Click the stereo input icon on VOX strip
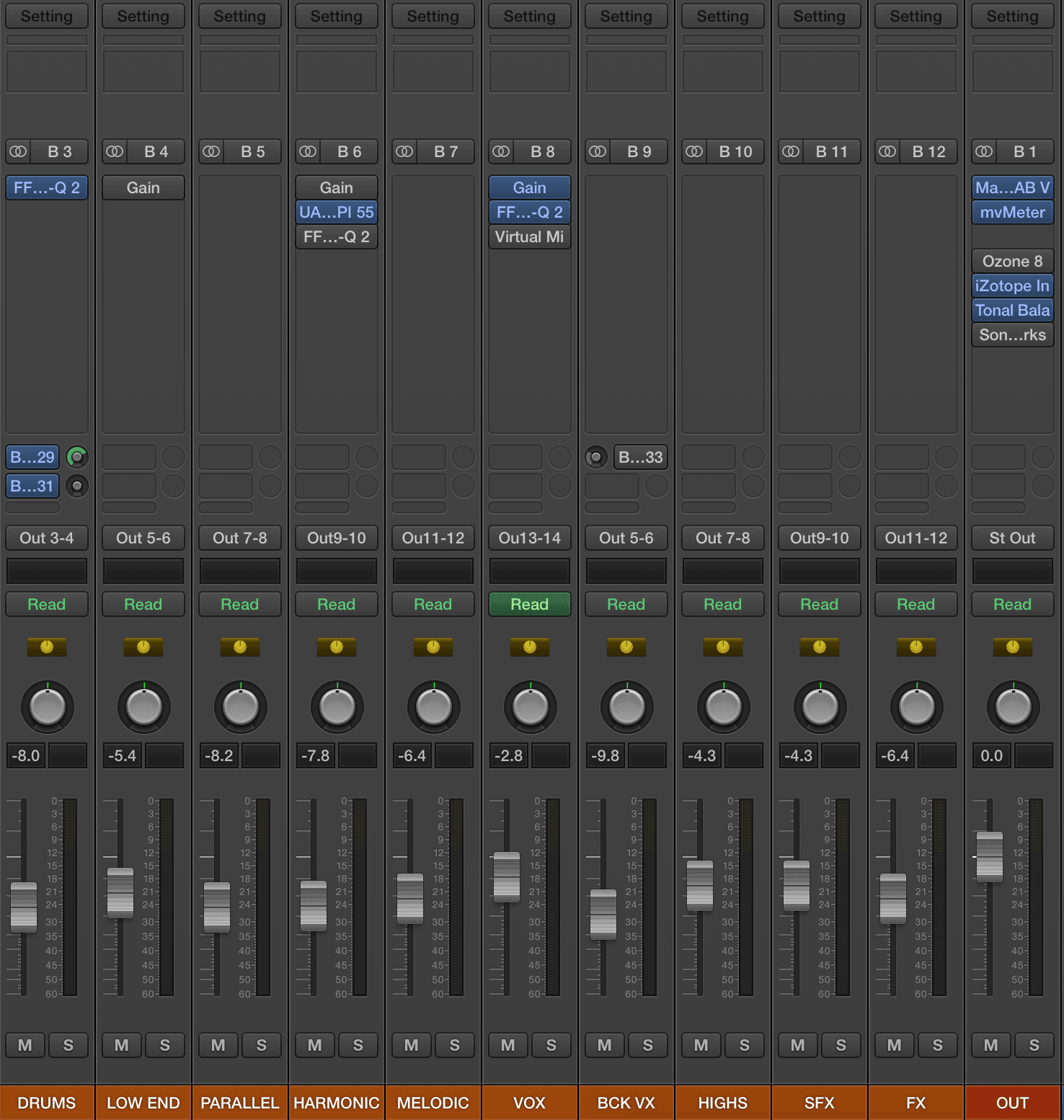Screen dimensions: 1064x1120 click(x=501, y=152)
